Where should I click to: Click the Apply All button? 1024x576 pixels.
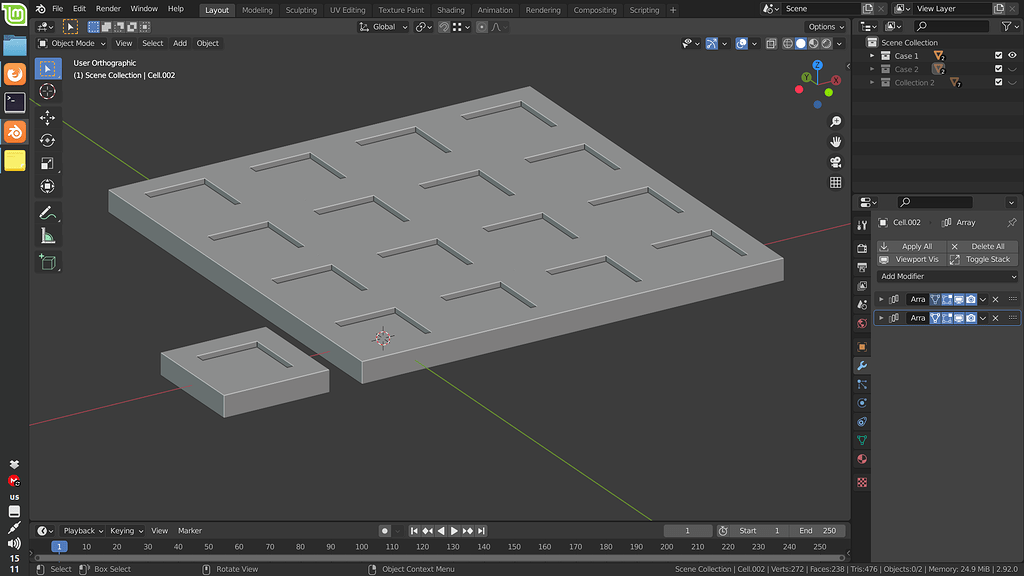pos(911,246)
